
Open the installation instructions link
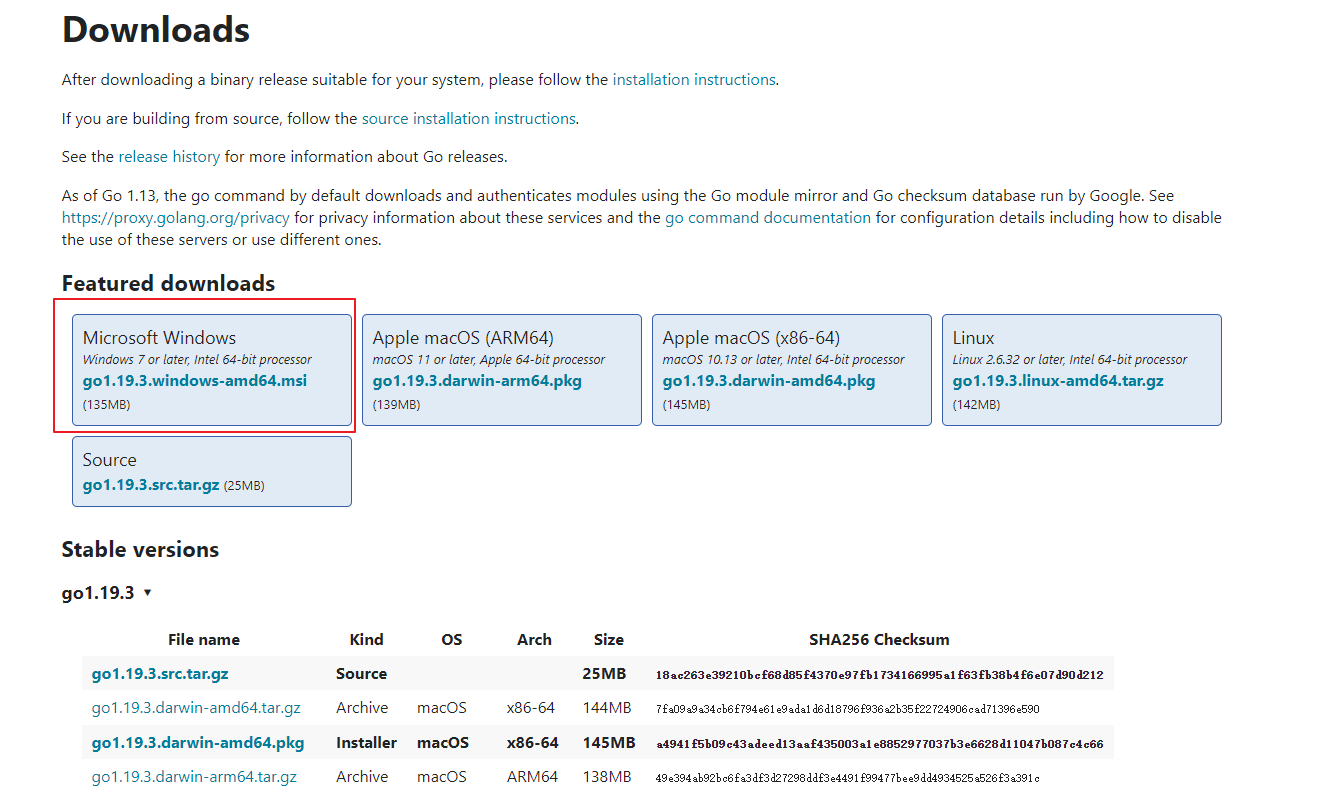[x=693, y=80]
